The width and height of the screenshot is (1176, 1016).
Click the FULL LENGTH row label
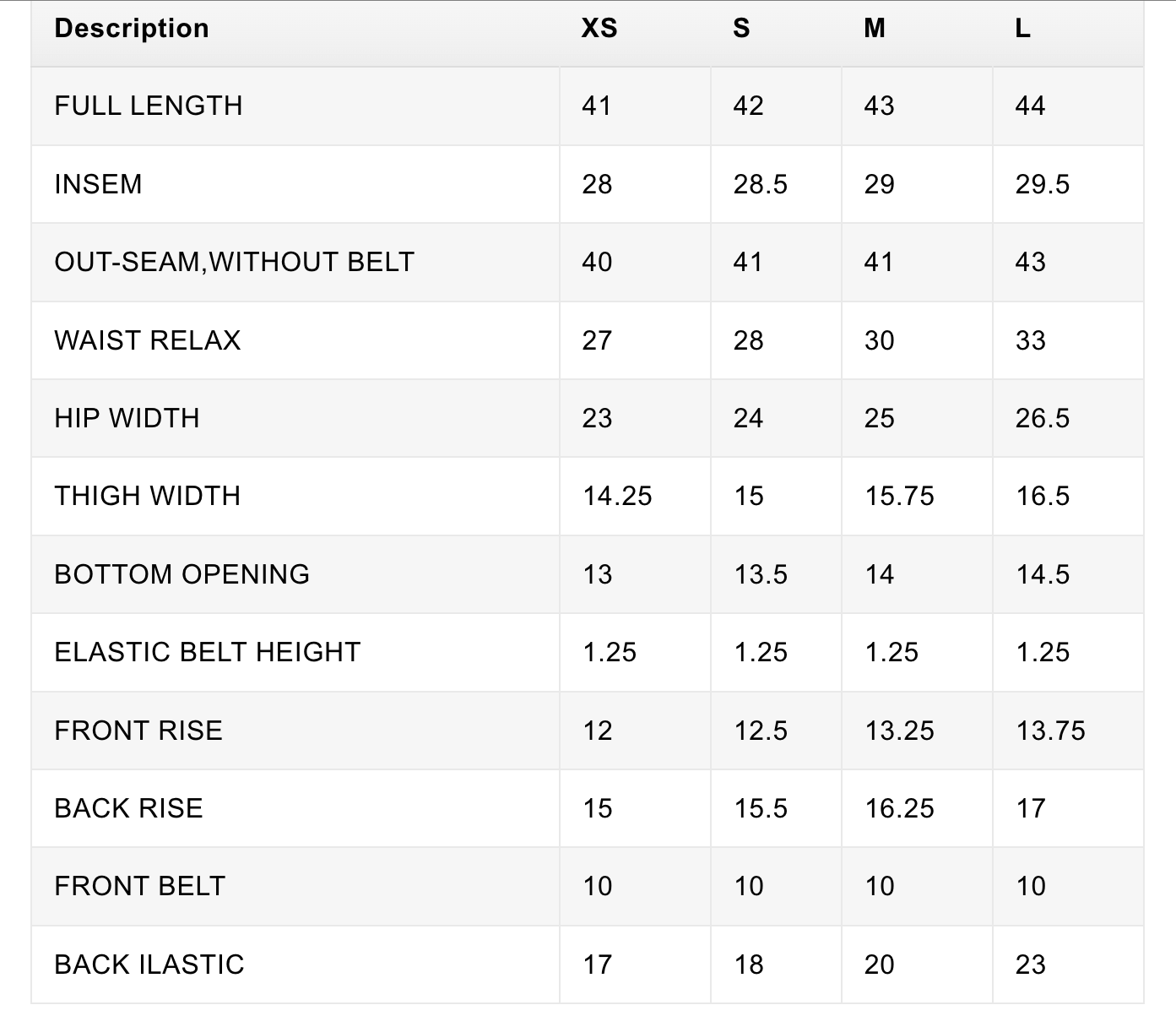point(149,106)
